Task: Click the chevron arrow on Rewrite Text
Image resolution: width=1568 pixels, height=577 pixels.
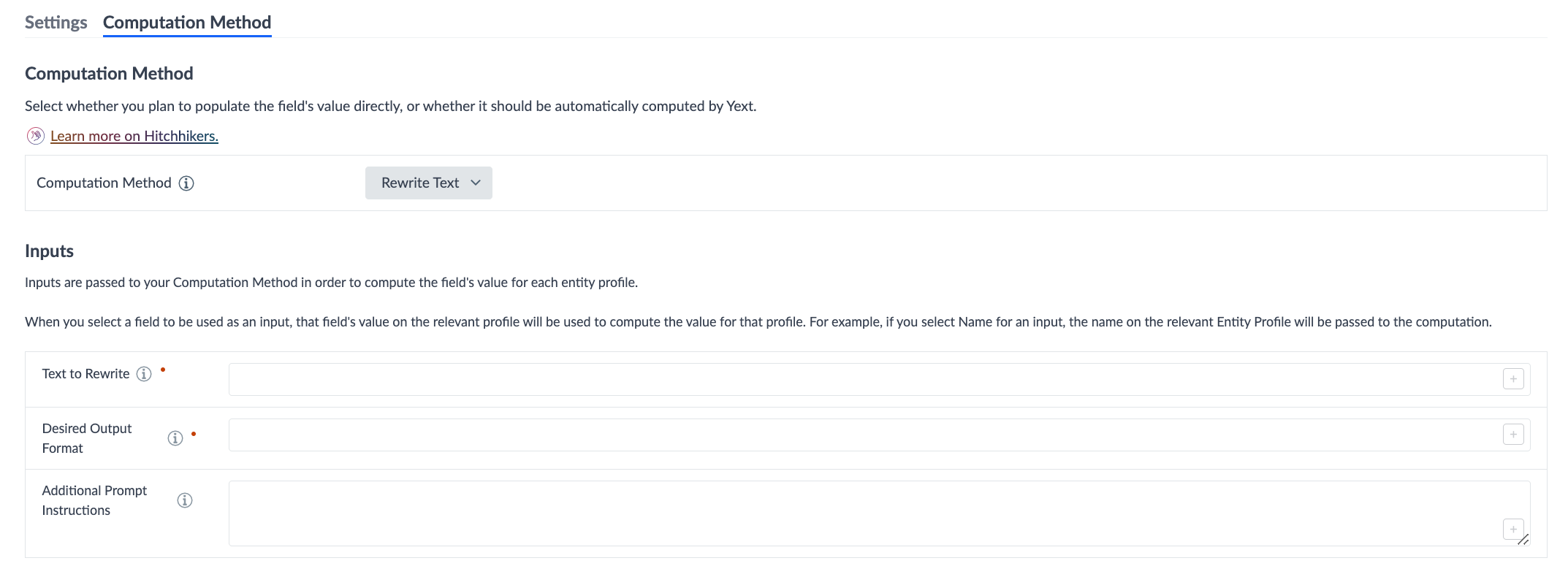Action: (476, 183)
